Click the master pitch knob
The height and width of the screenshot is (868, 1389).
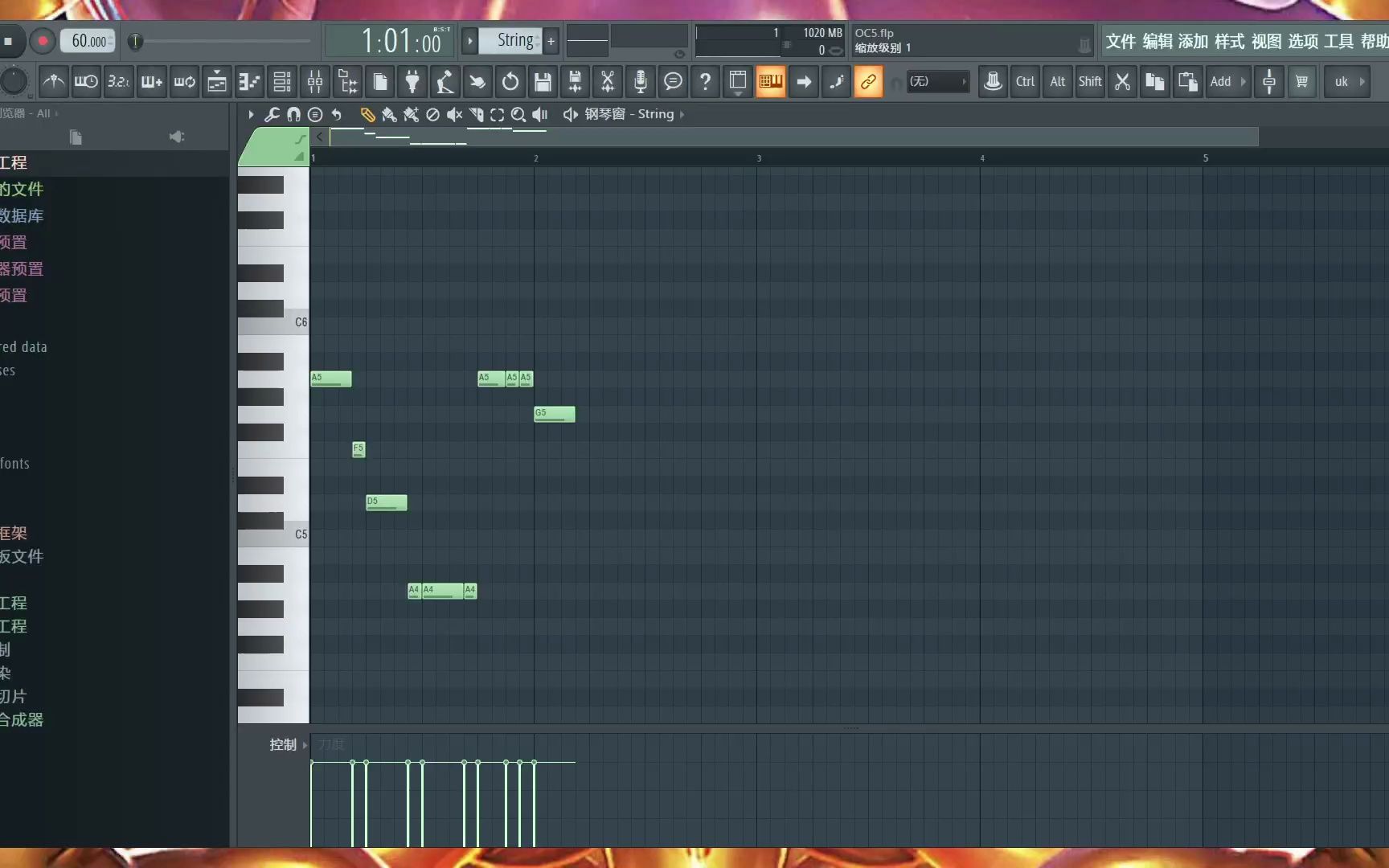click(x=14, y=81)
